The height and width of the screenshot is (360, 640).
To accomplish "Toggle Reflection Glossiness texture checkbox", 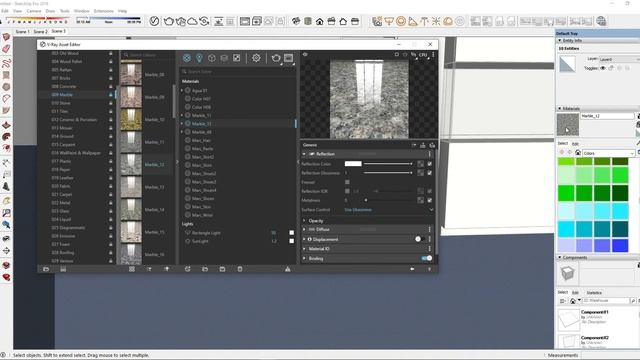I will coord(429,173).
